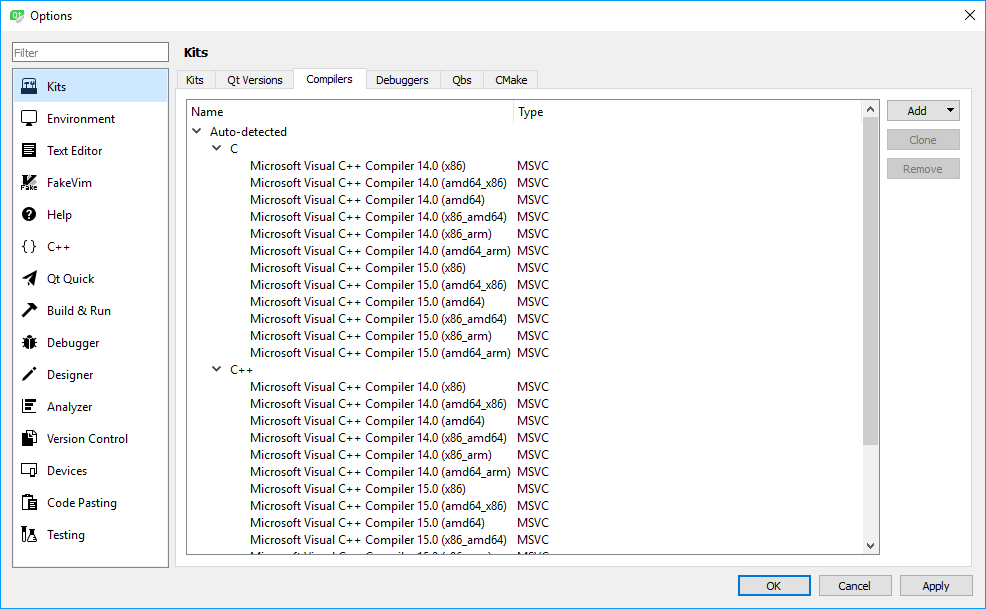Click the Type column header
The width and height of the screenshot is (986, 609).
tap(688, 111)
